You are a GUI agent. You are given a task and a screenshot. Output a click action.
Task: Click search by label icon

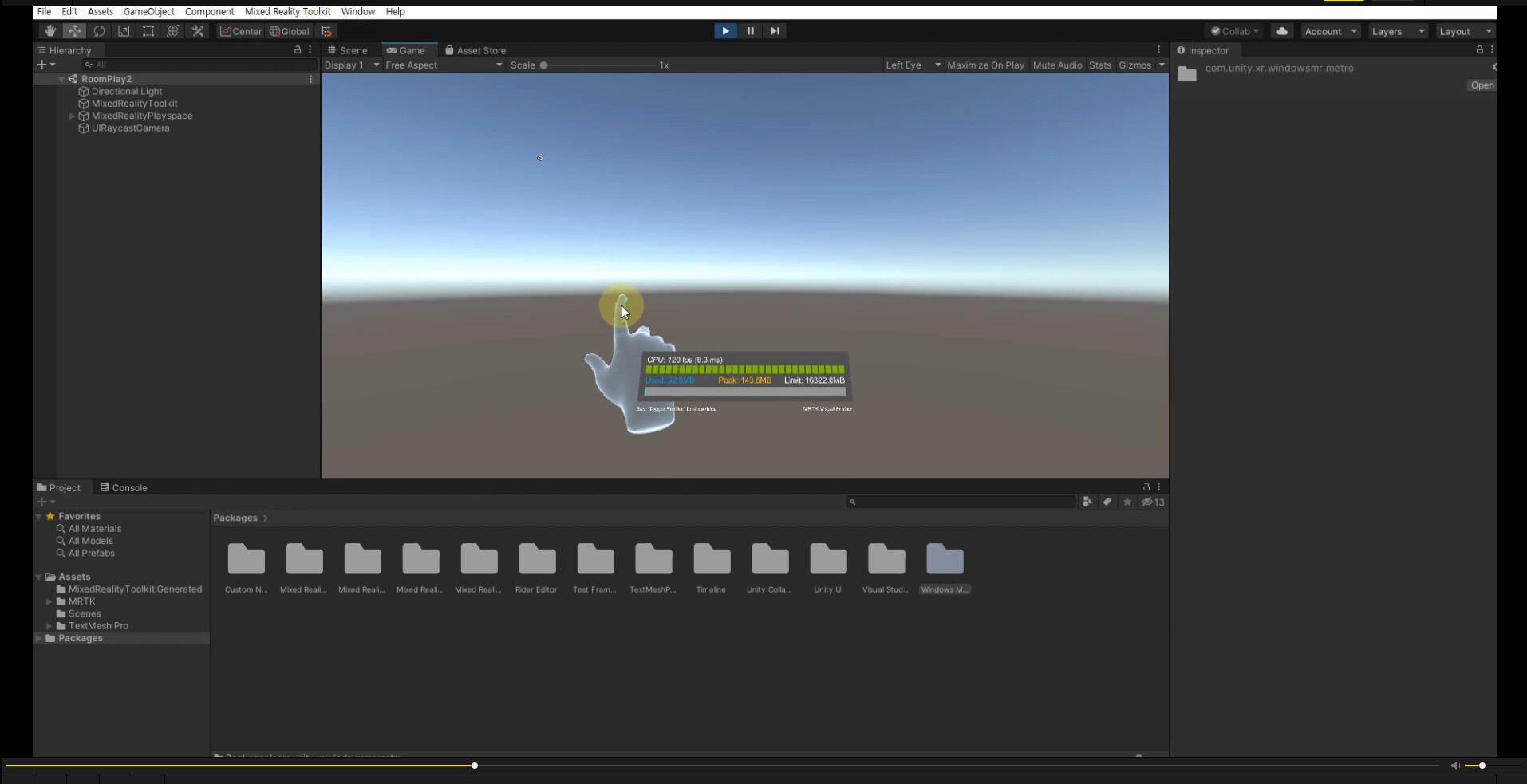(x=1107, y=502)
